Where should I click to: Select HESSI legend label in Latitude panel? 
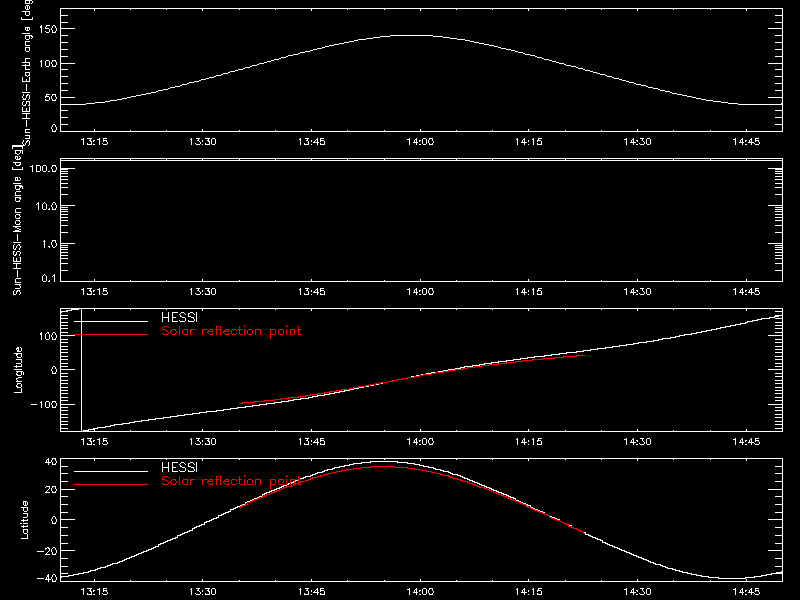(x=179, y=467)
